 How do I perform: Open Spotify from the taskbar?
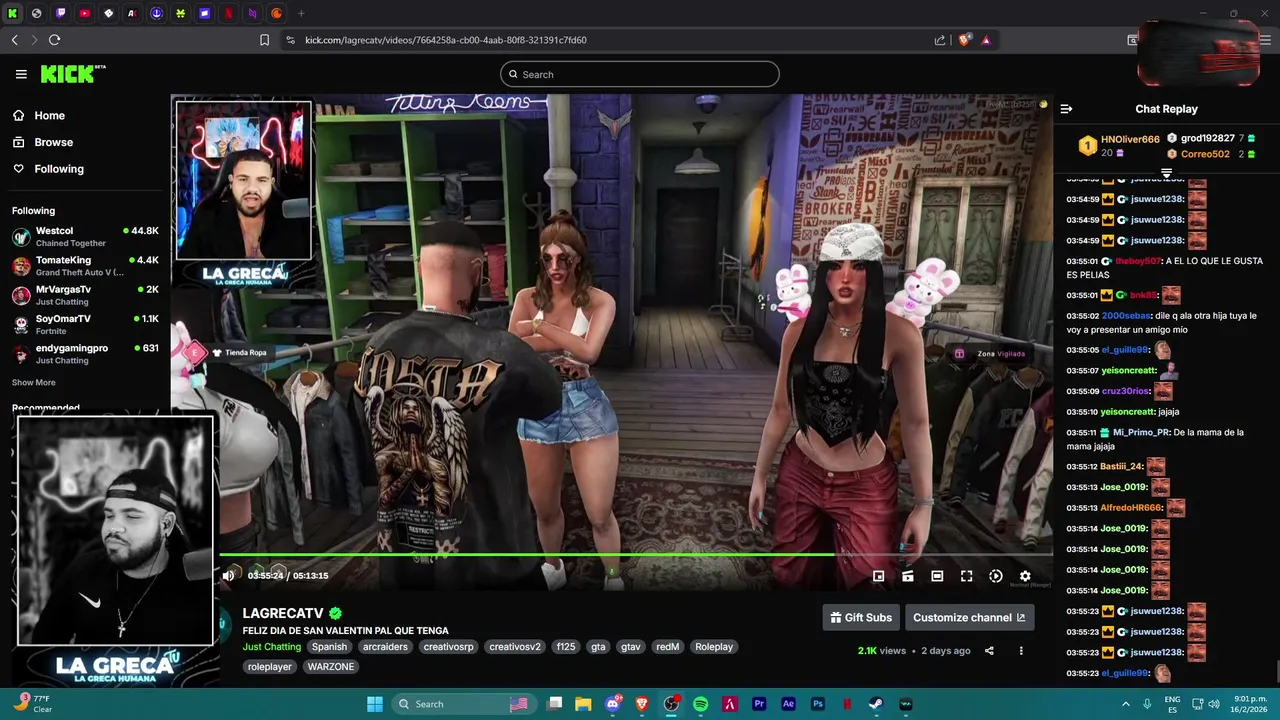[700, 704]
